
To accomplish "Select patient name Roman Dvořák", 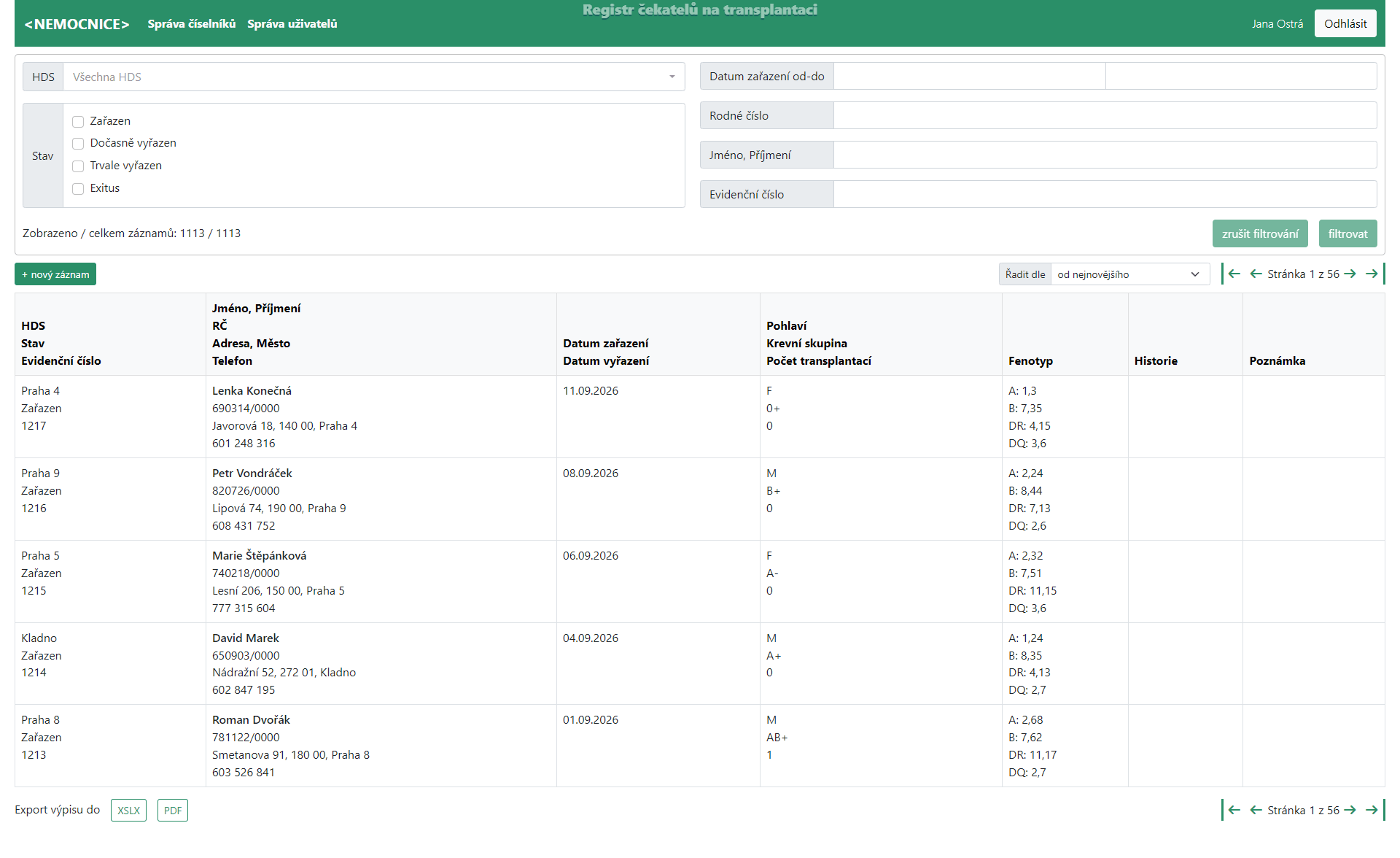I will (x=251, y=720).
